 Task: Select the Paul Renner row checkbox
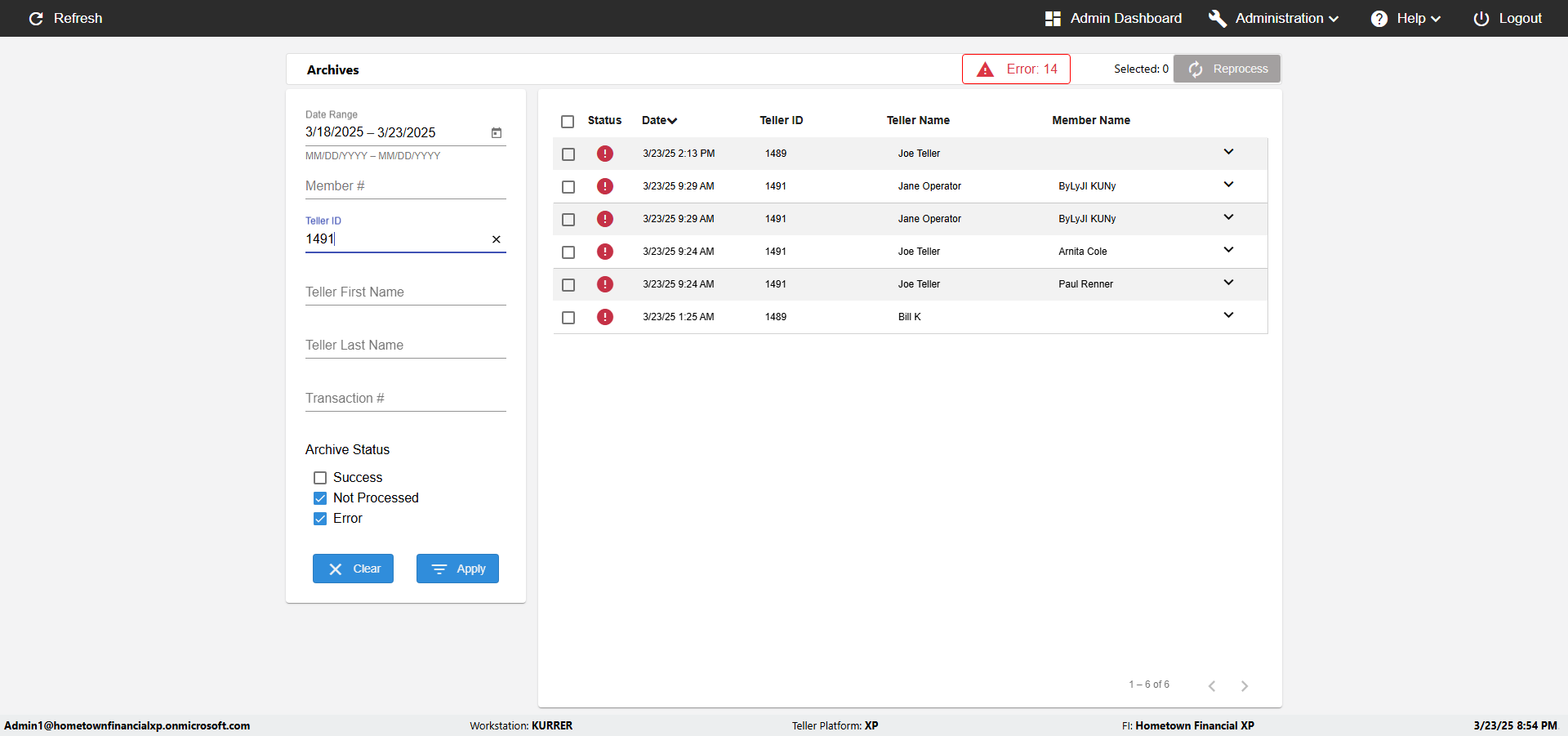568,285
